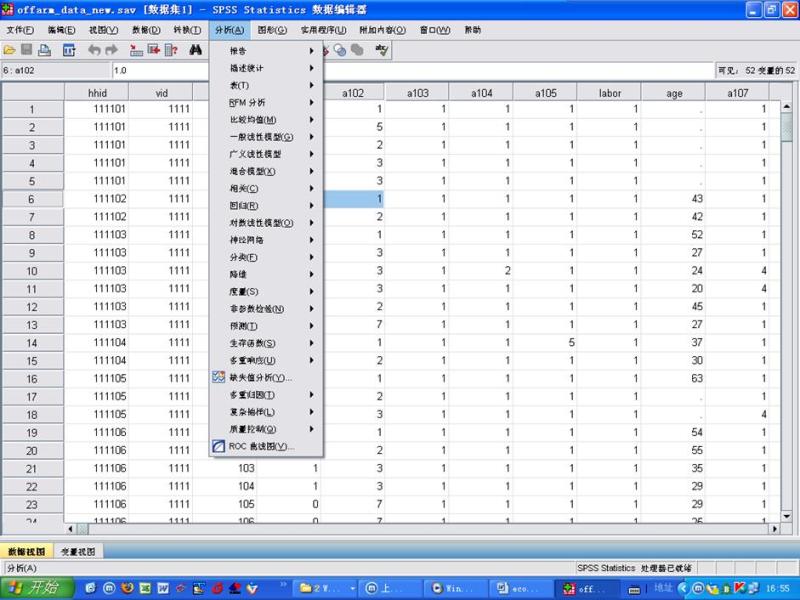Click the Firefox quick launch icon
The height and width of the screenshot is (600, 800).
coord(127,588)
